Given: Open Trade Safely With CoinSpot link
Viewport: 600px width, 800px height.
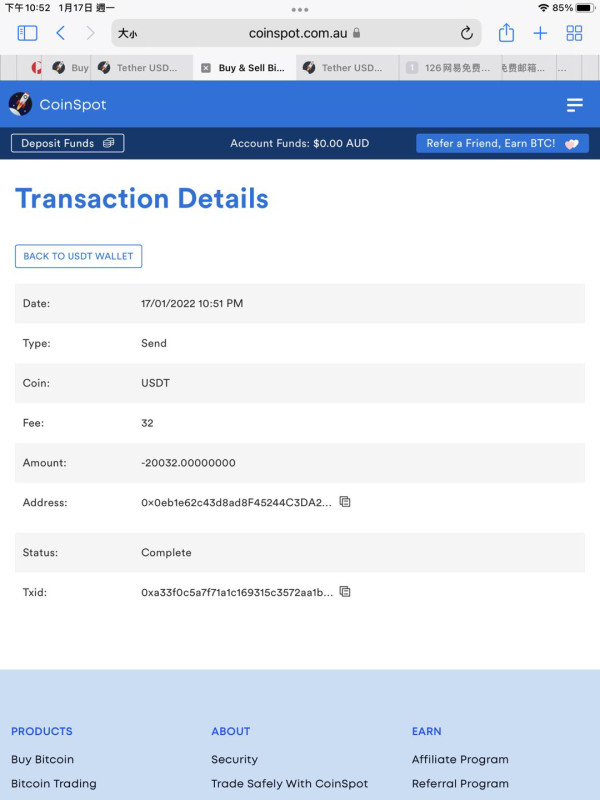Looking at the screenshot, I should [289, 784].
